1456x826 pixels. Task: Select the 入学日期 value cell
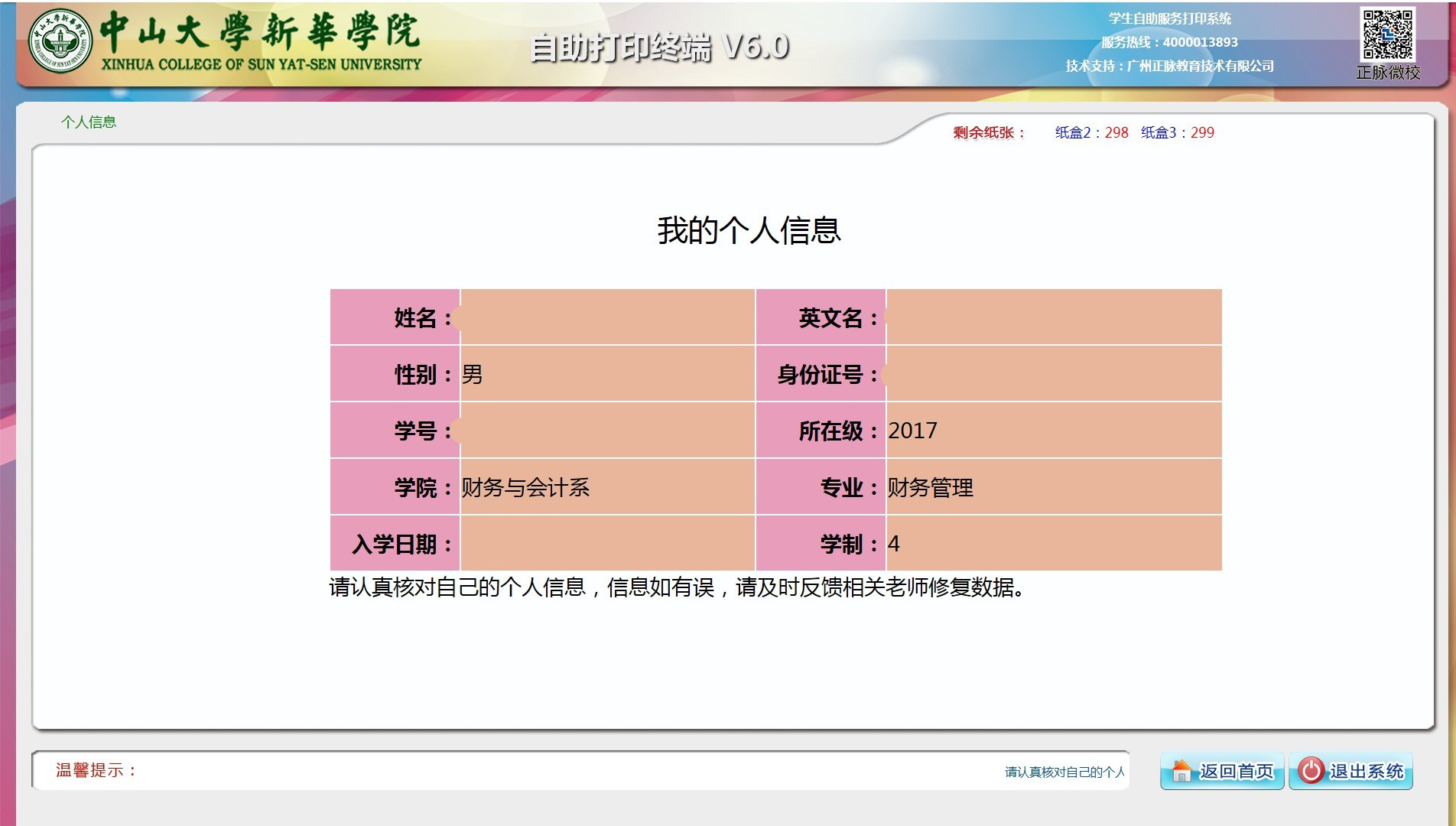[607, 545]
